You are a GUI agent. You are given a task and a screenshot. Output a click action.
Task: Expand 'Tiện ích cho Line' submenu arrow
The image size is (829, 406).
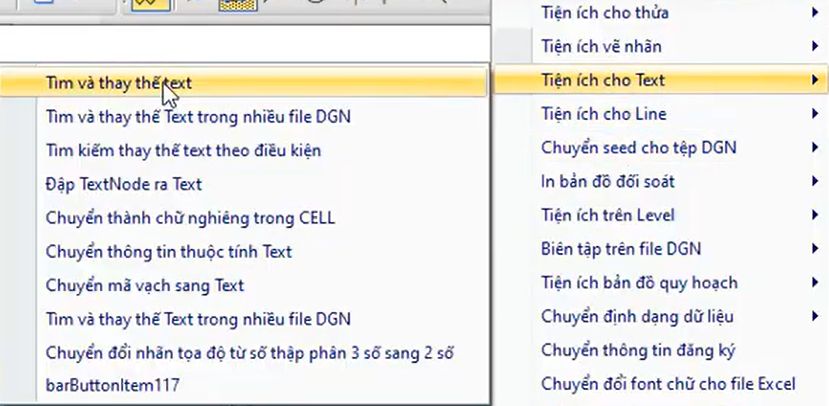pos(815,114)
